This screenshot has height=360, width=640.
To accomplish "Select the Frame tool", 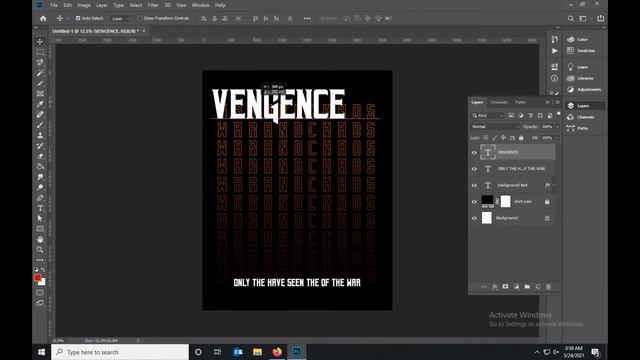I will pos(40,94).
